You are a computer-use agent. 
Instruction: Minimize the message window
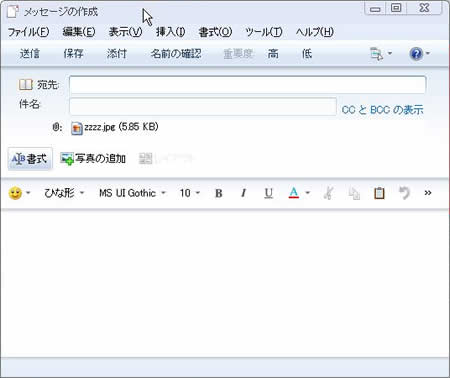tap(375, 8)
